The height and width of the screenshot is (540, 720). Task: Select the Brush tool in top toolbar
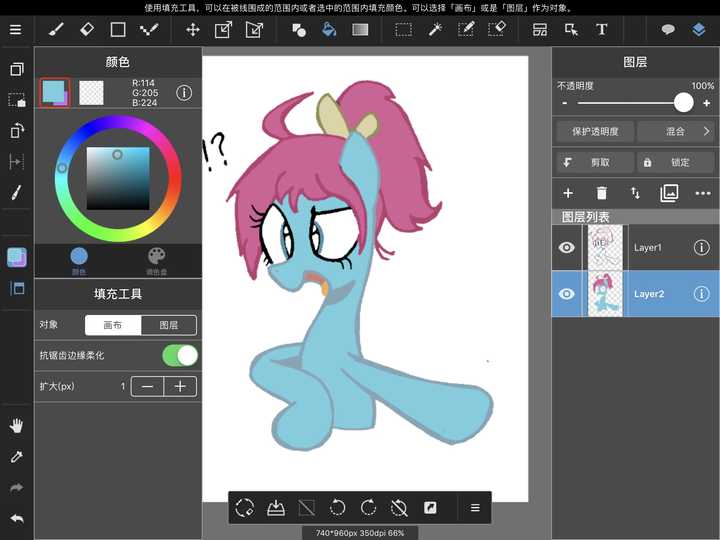tap(56, 30)
